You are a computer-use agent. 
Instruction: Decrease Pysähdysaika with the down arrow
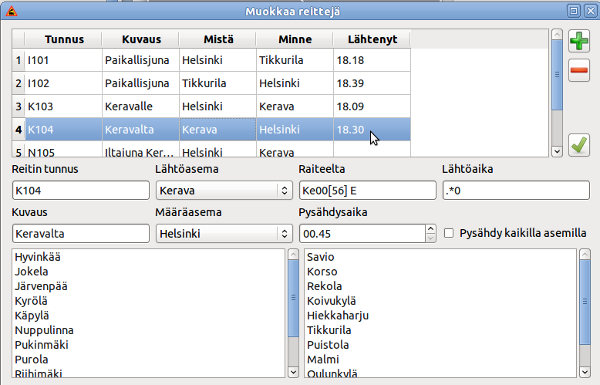tap(430, 238)
